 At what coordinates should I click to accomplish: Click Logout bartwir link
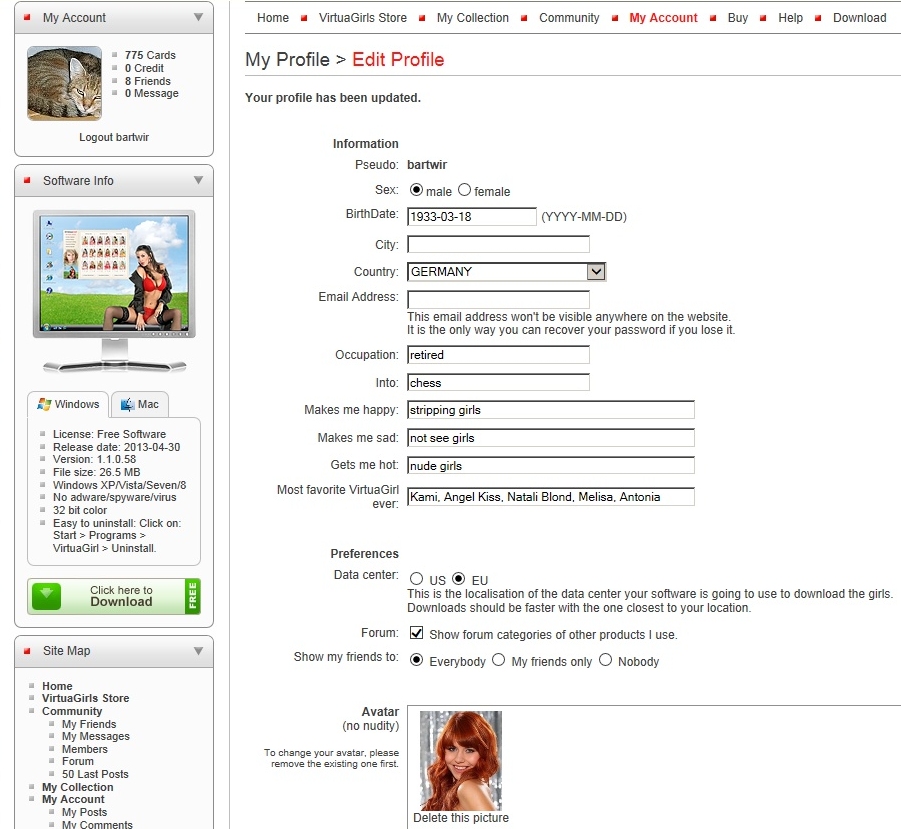[x=114, y=137]
